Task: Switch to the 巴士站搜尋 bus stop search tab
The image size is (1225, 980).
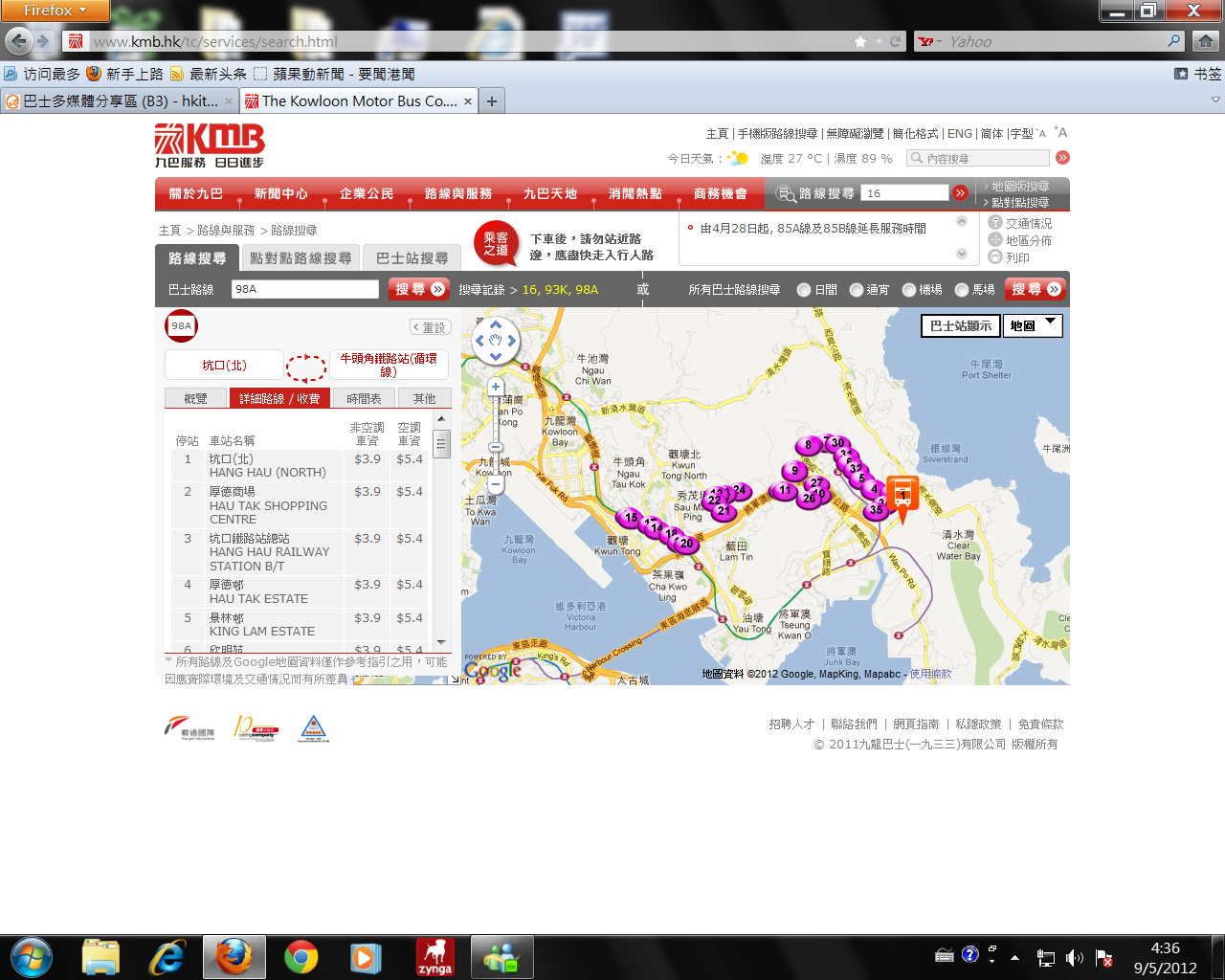Action: 412,258
